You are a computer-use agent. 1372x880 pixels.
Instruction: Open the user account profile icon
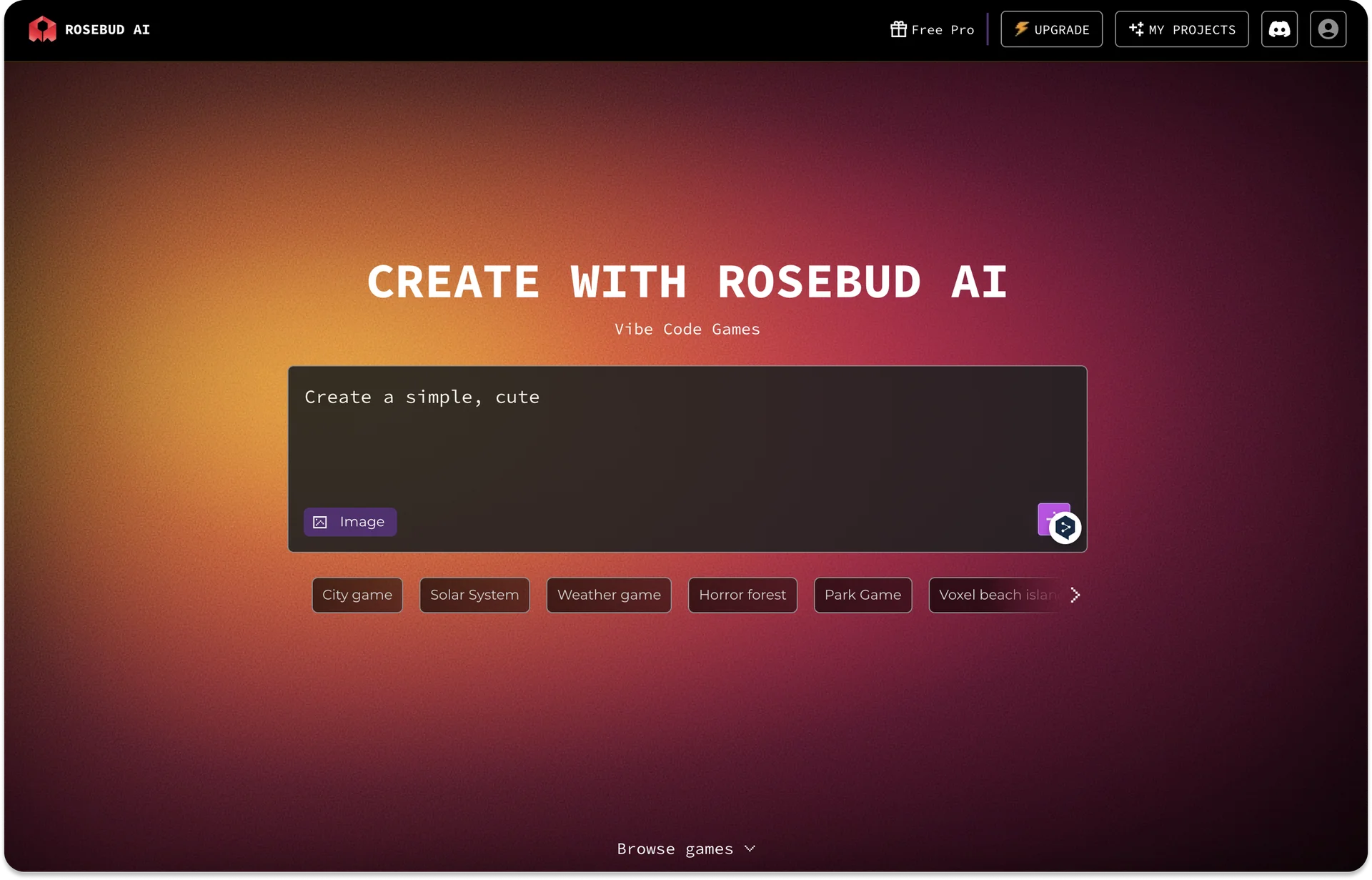click(1328, 29)
